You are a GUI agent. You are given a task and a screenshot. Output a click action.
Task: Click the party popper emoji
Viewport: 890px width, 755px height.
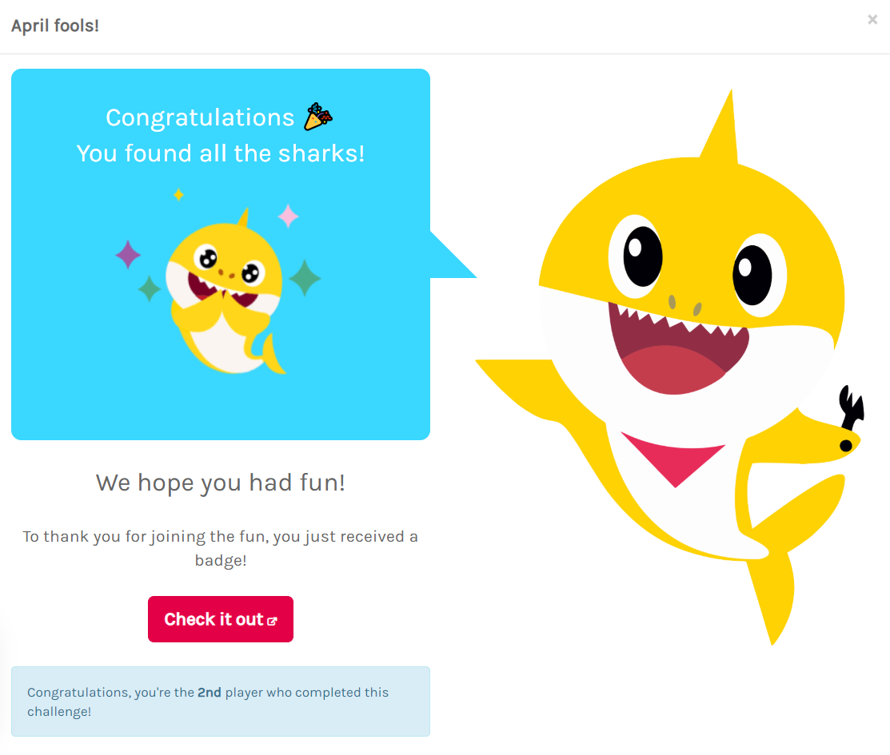point(318,117)
